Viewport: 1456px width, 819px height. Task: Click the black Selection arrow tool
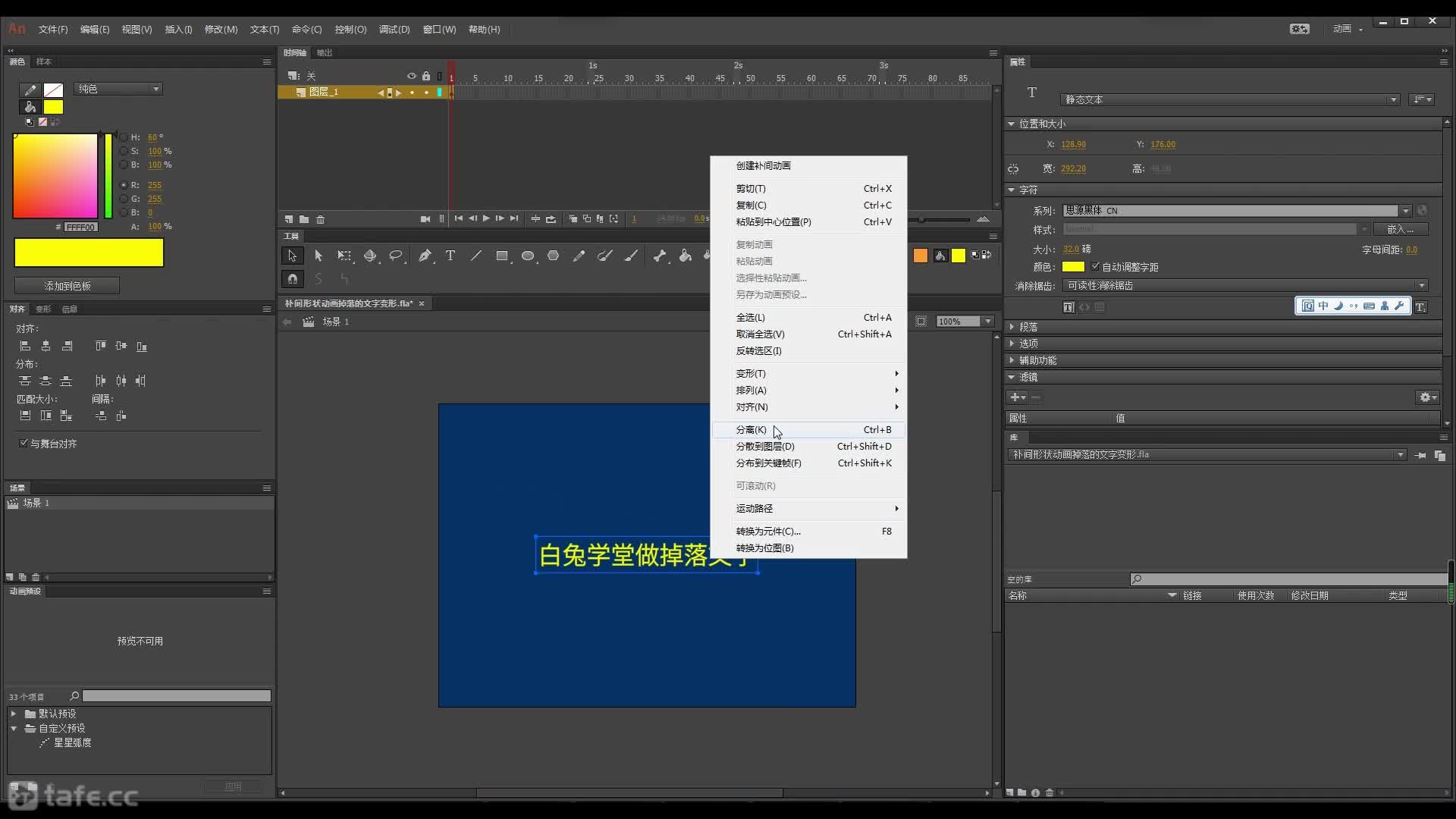292,256
